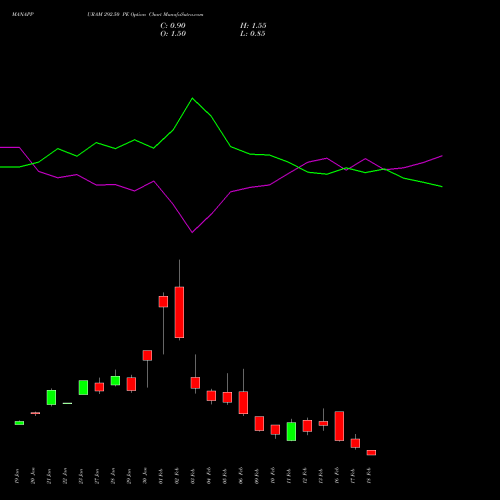Select the large green candle nearest the right end
The height and width of the screenshot is (500, 500).
click(x=291, y=431)
